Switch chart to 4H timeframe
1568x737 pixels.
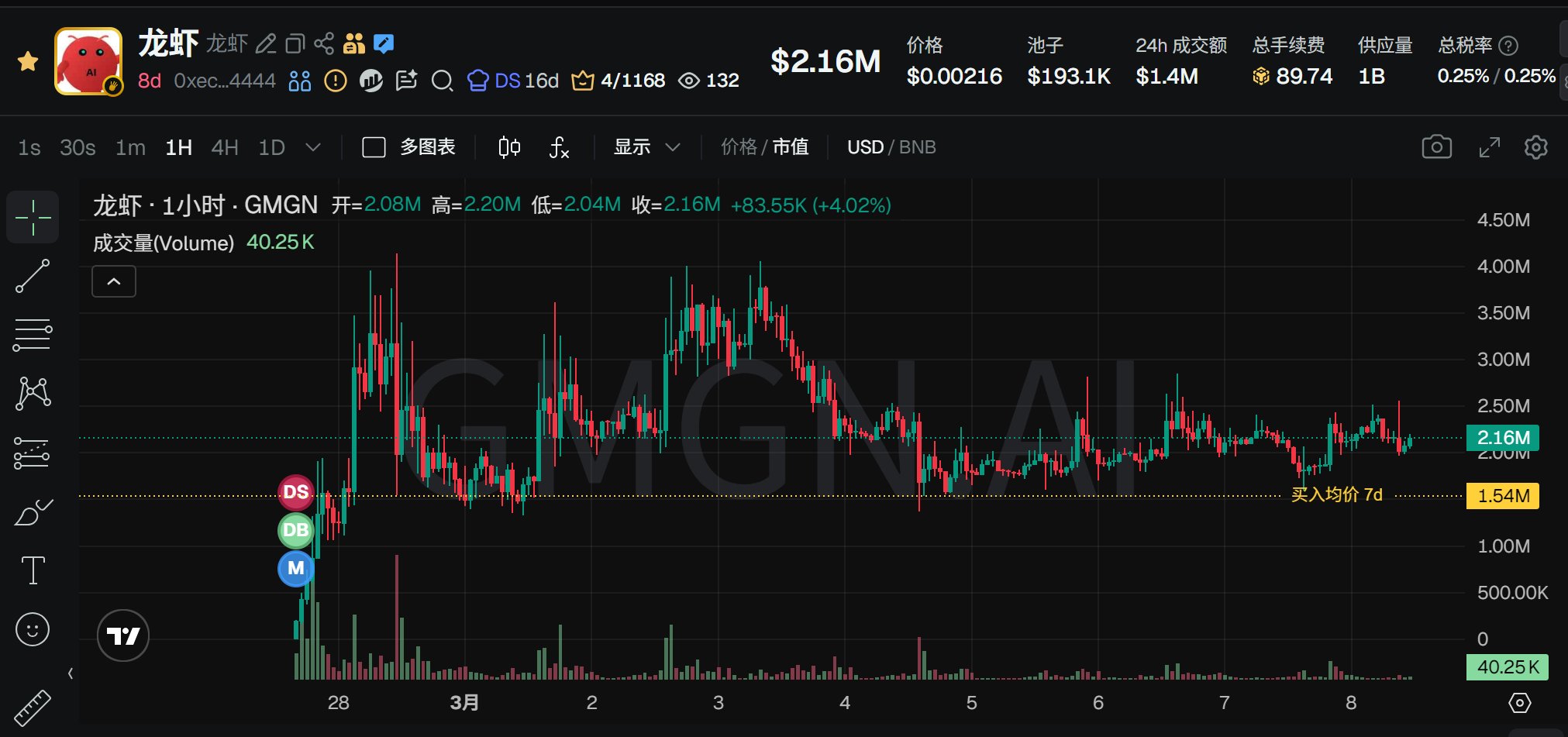coord(225,147)
